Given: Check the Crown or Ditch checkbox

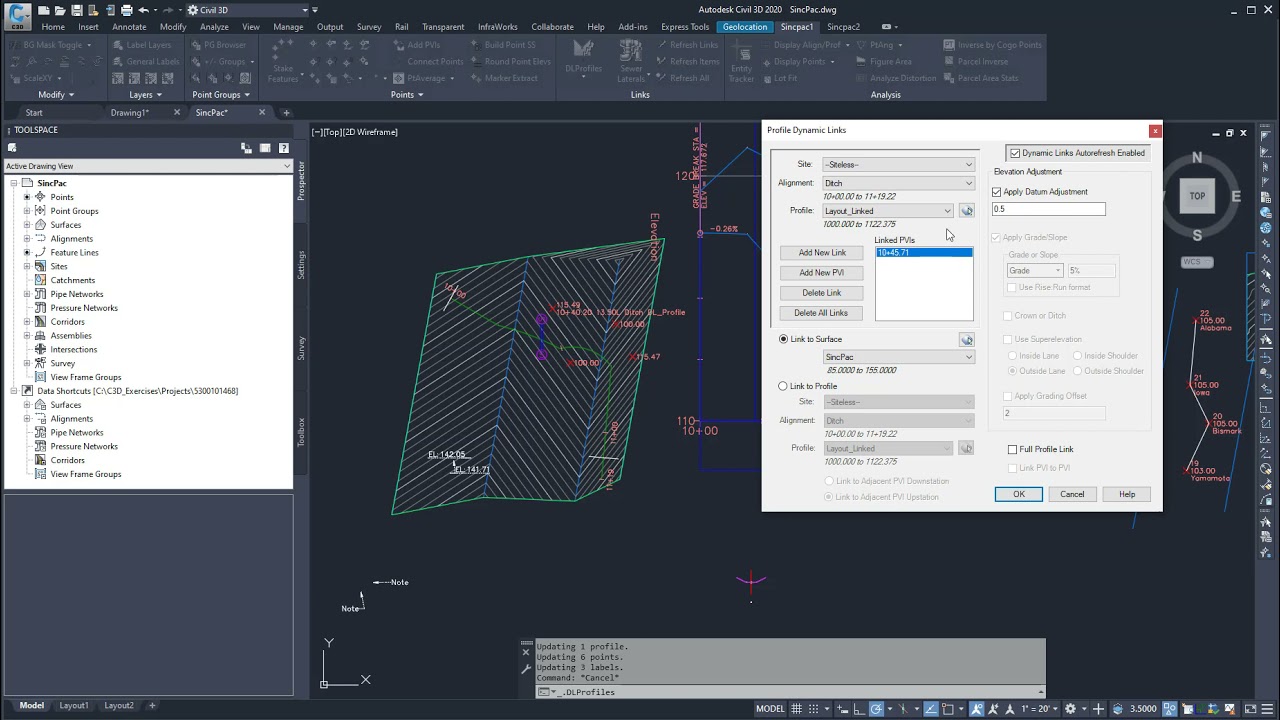Looking at the screenshot, I should click(1008, 316).
